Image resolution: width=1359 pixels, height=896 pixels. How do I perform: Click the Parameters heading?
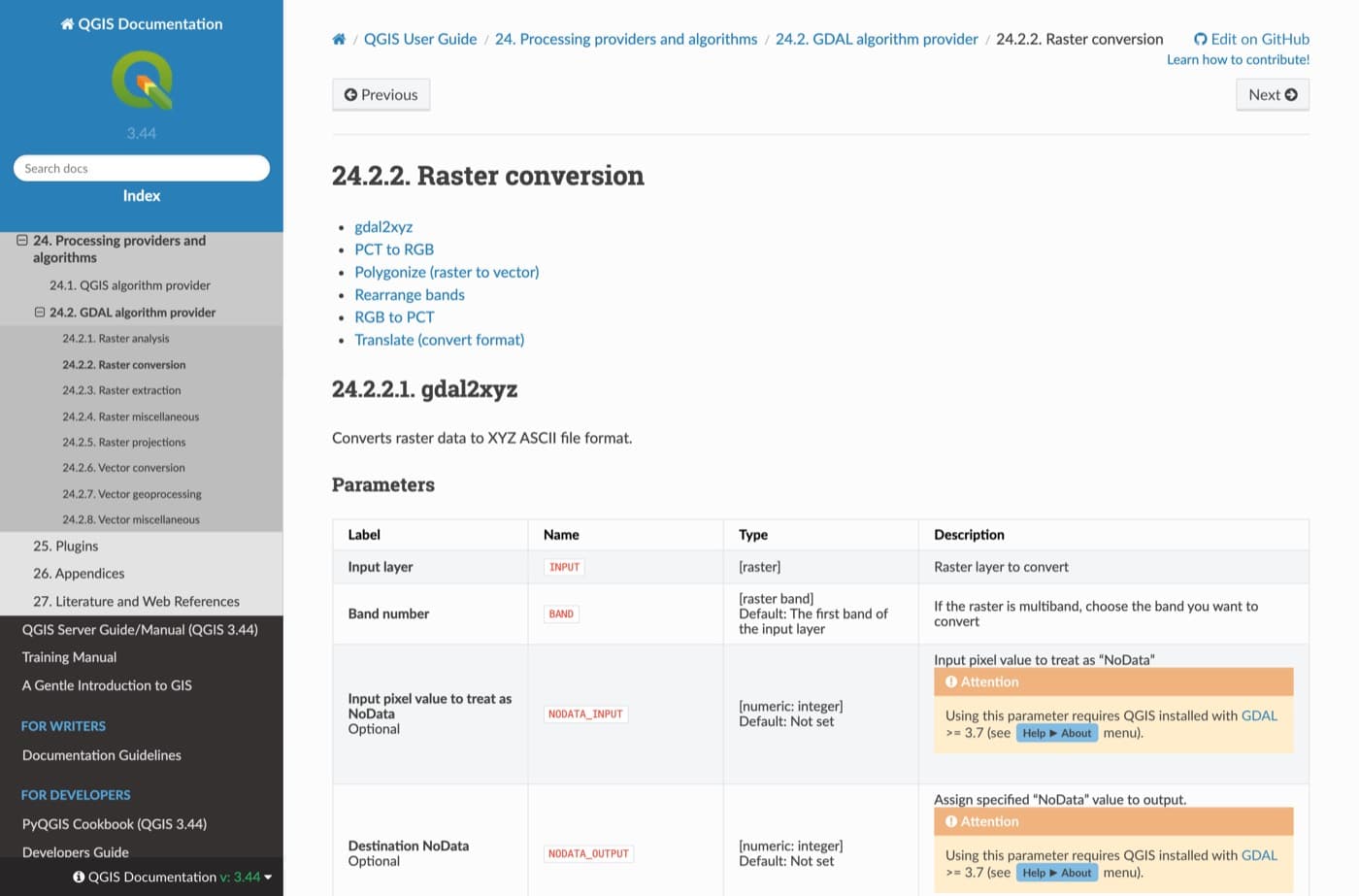[x=383, y=485]
